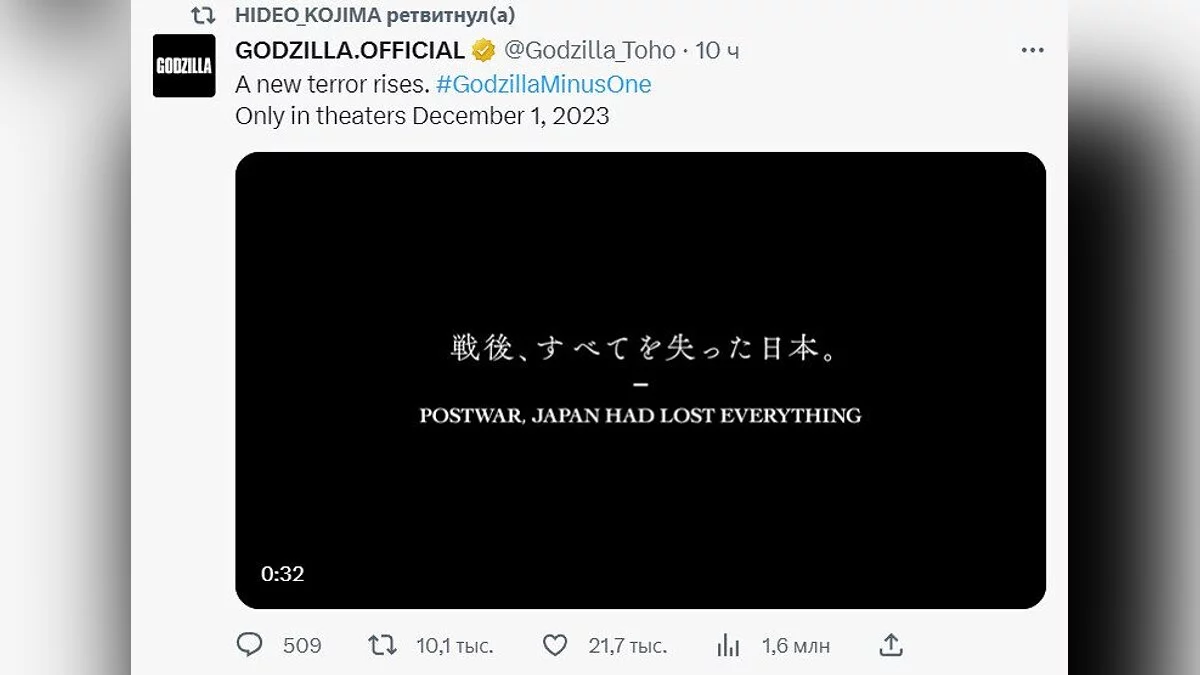Click the 0:32 video duration label
This screenshot has width=1200, height=675.
point(282,574)
